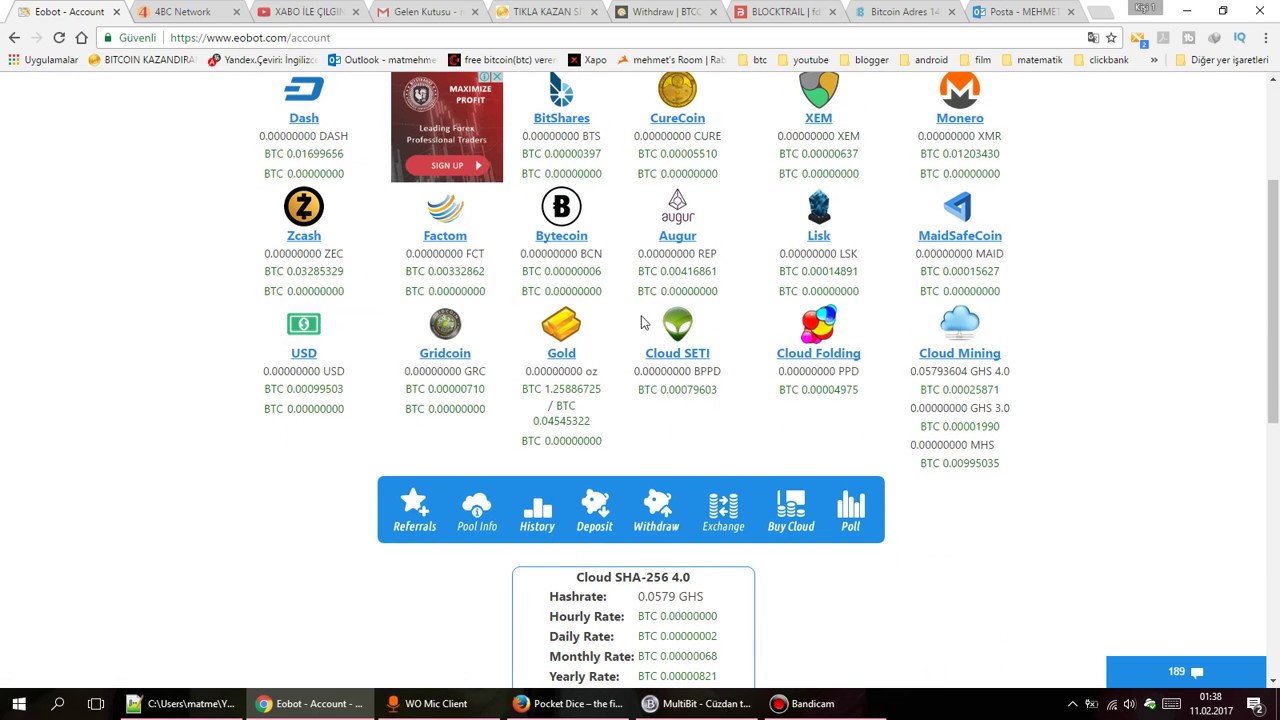Open Referrals from the blue toolbar

[415, 510]
